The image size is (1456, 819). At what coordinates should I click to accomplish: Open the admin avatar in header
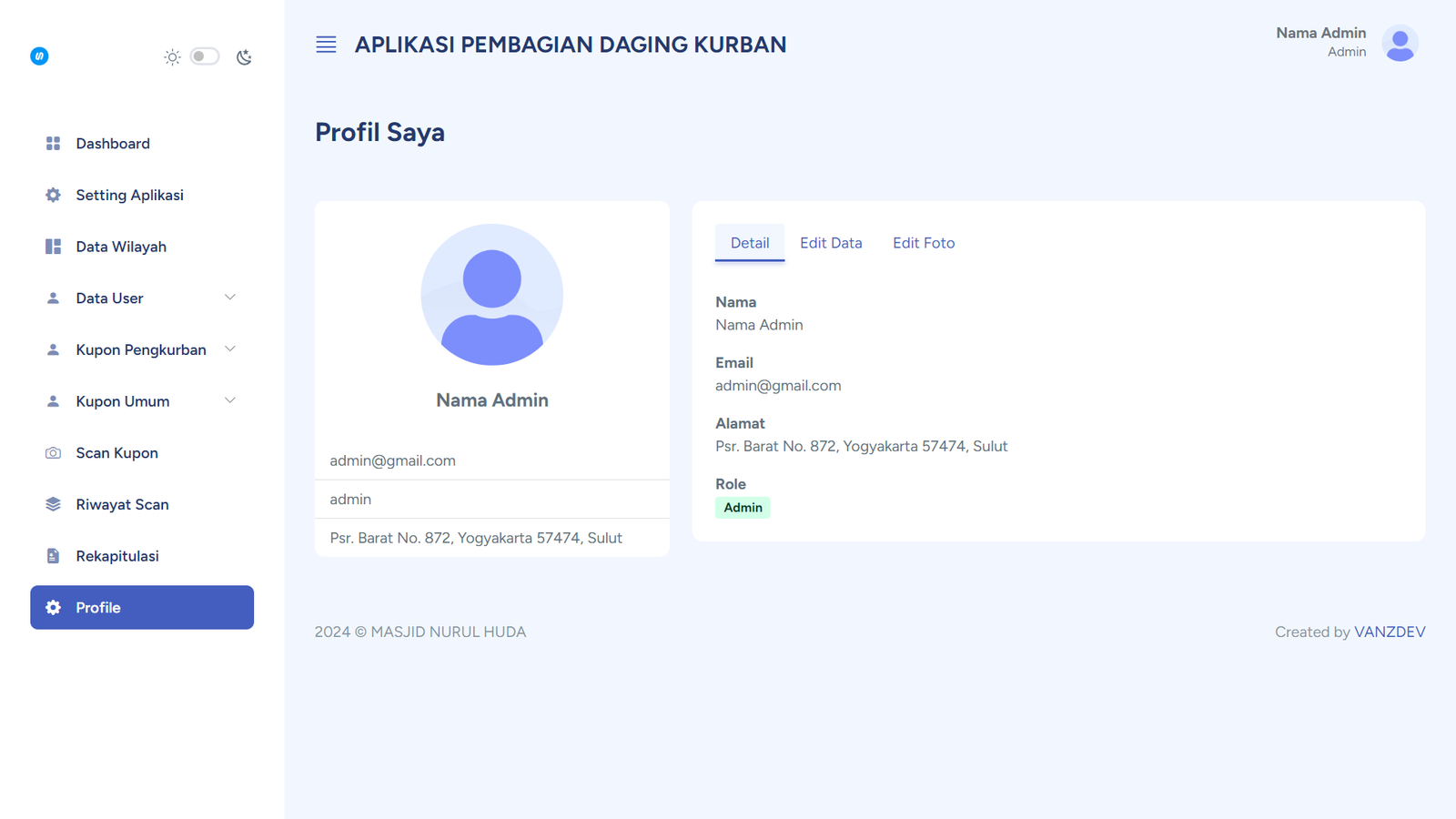click(1400, 43)
